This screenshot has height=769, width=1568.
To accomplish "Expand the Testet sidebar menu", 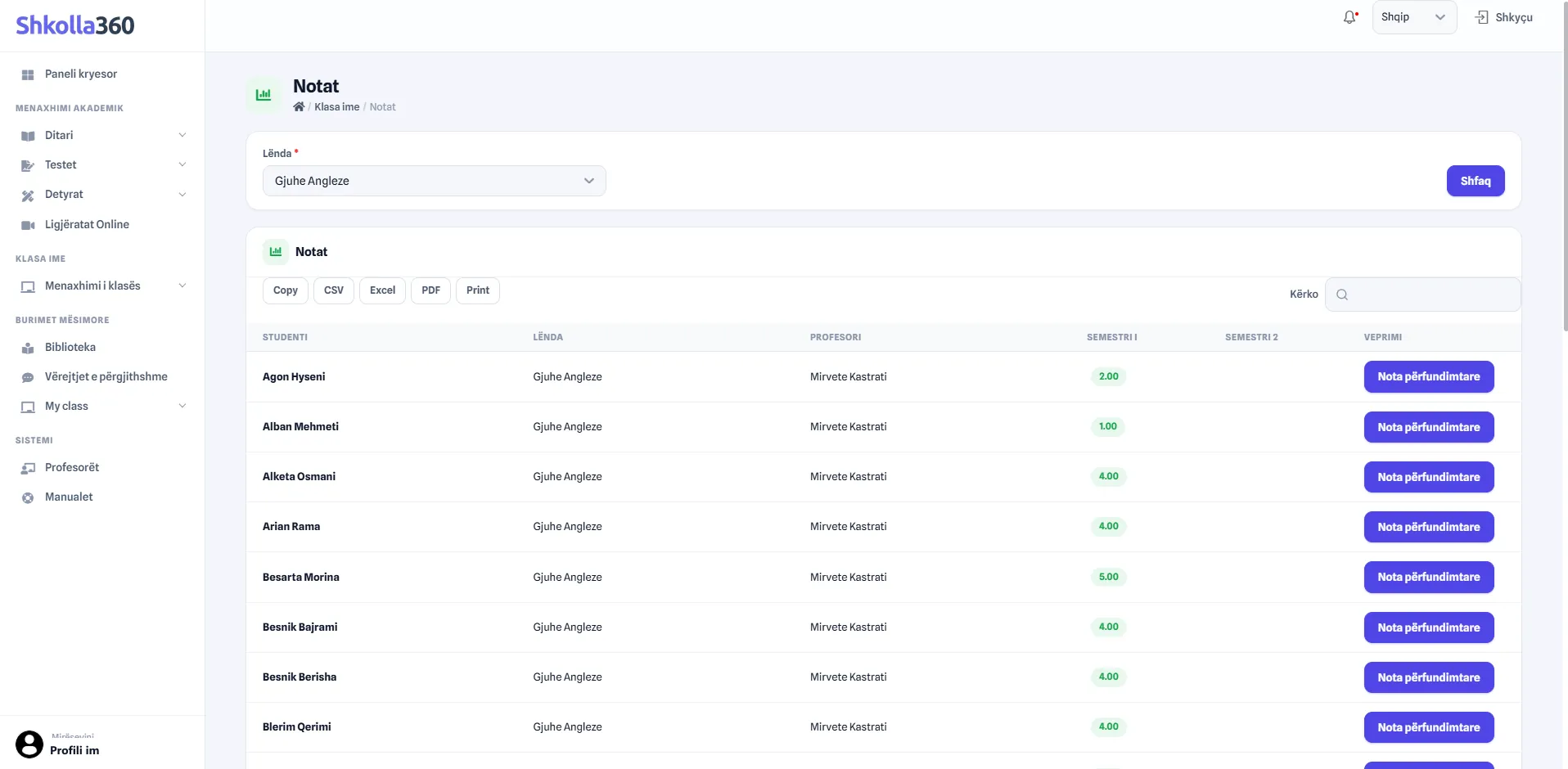I will (x=102, y=165).
